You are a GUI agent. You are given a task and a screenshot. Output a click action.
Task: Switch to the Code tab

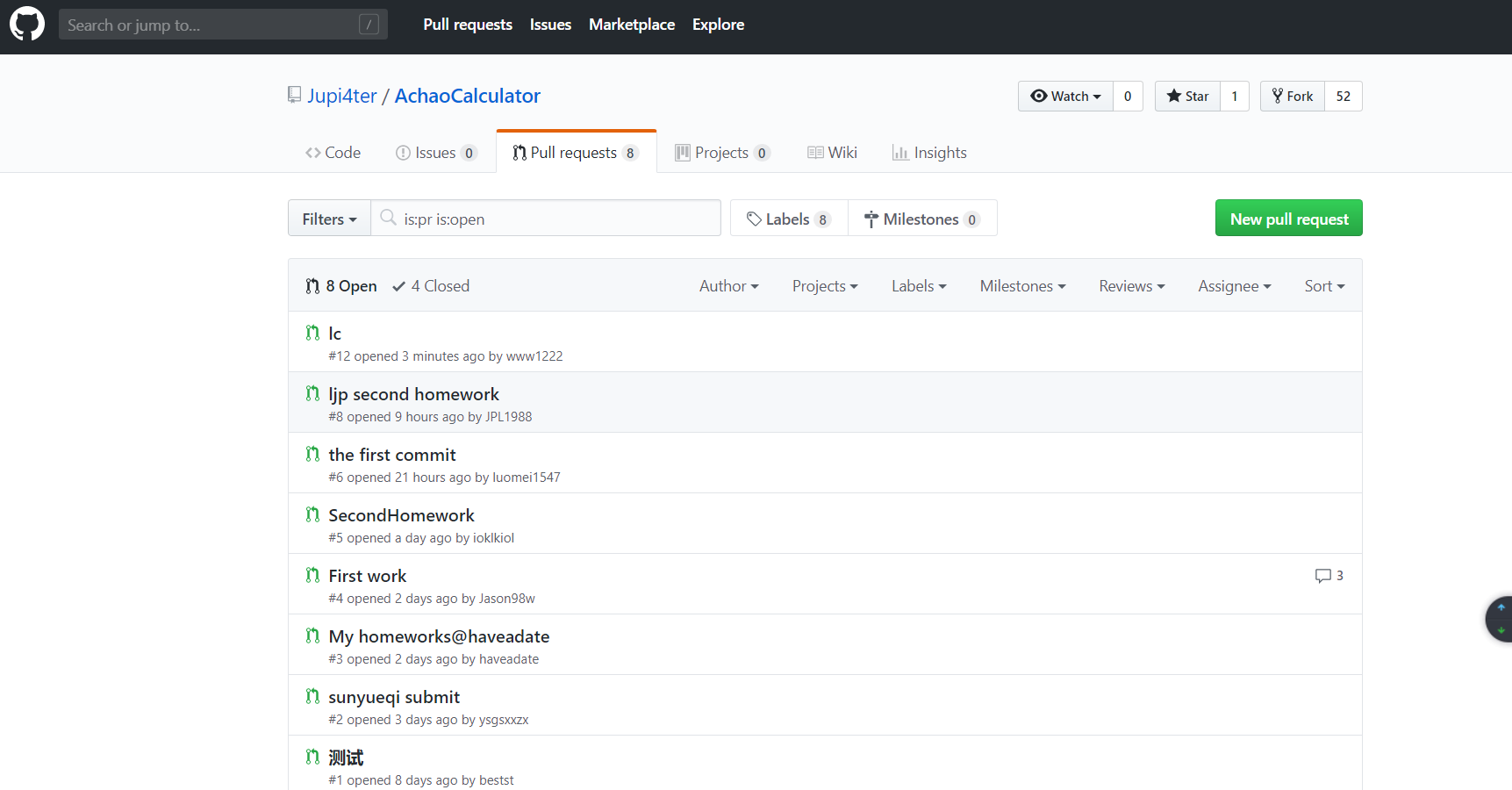[333, 153]
